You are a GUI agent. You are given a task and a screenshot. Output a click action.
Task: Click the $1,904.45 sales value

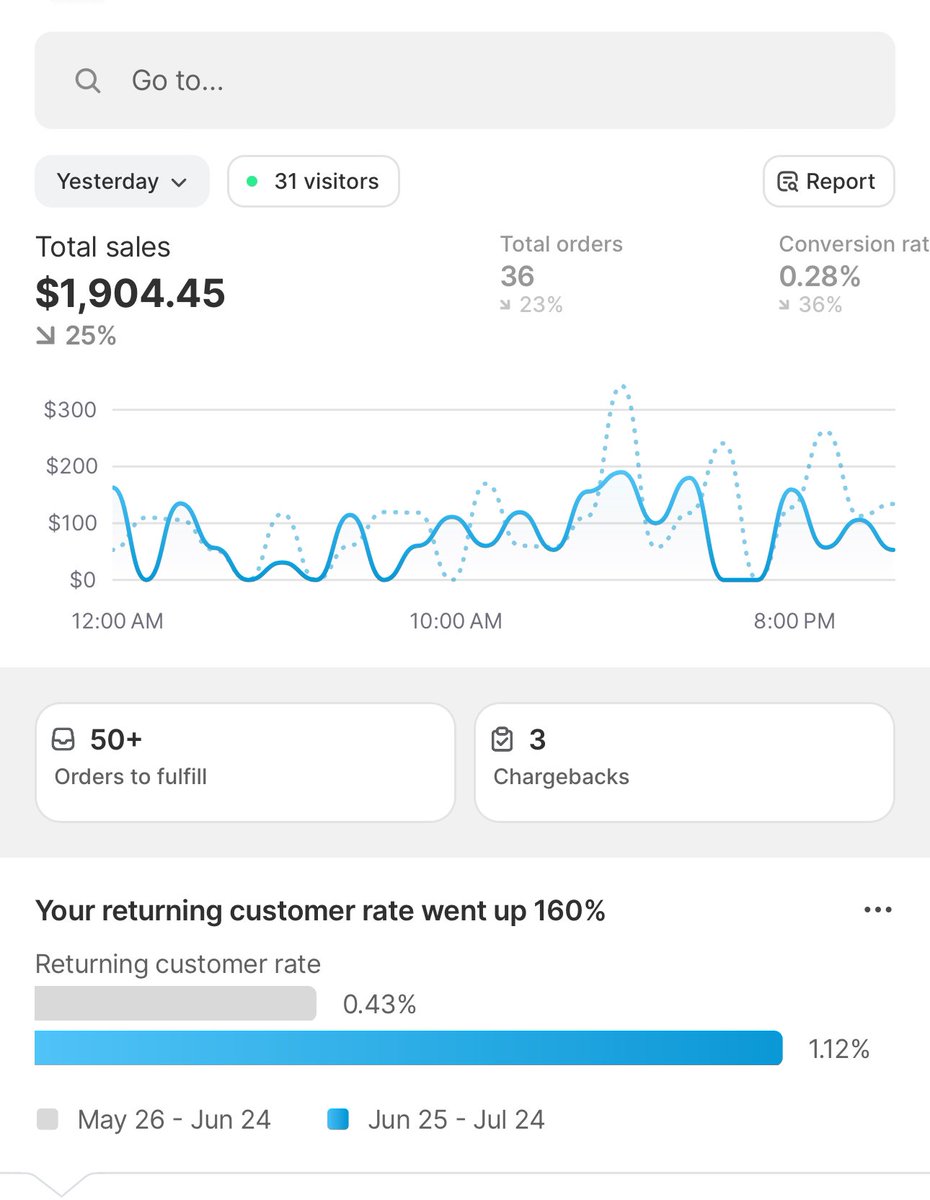point(131,293)
